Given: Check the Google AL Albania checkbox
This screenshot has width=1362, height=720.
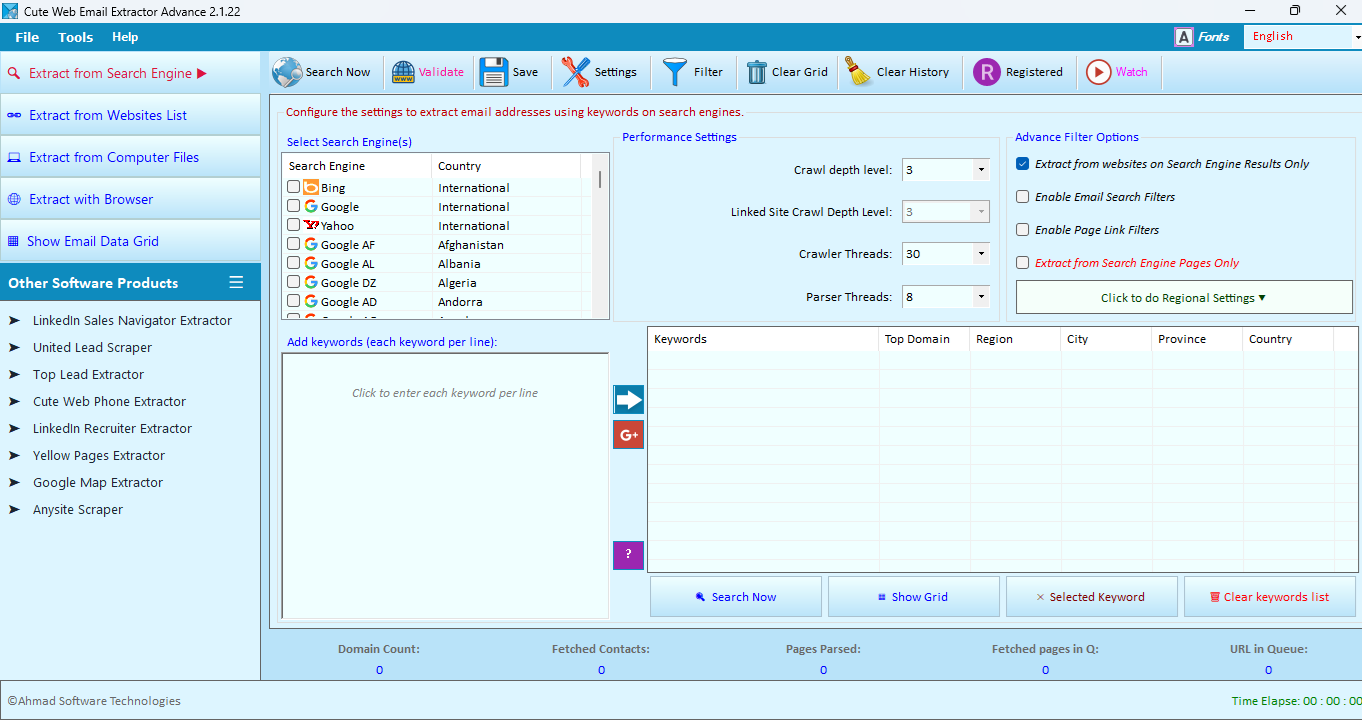Looking at the screenshot, I should pos(293,263).
